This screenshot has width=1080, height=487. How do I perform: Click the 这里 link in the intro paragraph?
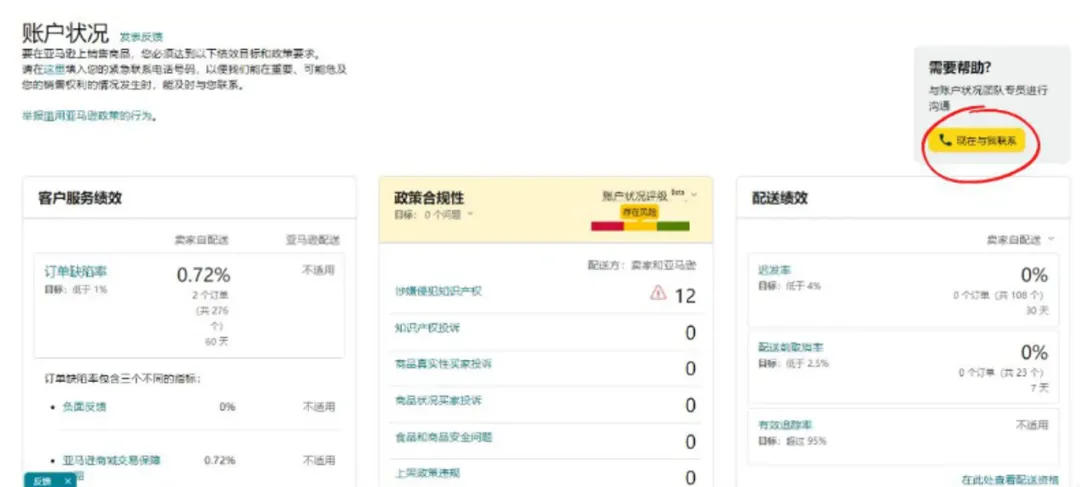click(54, 69)
